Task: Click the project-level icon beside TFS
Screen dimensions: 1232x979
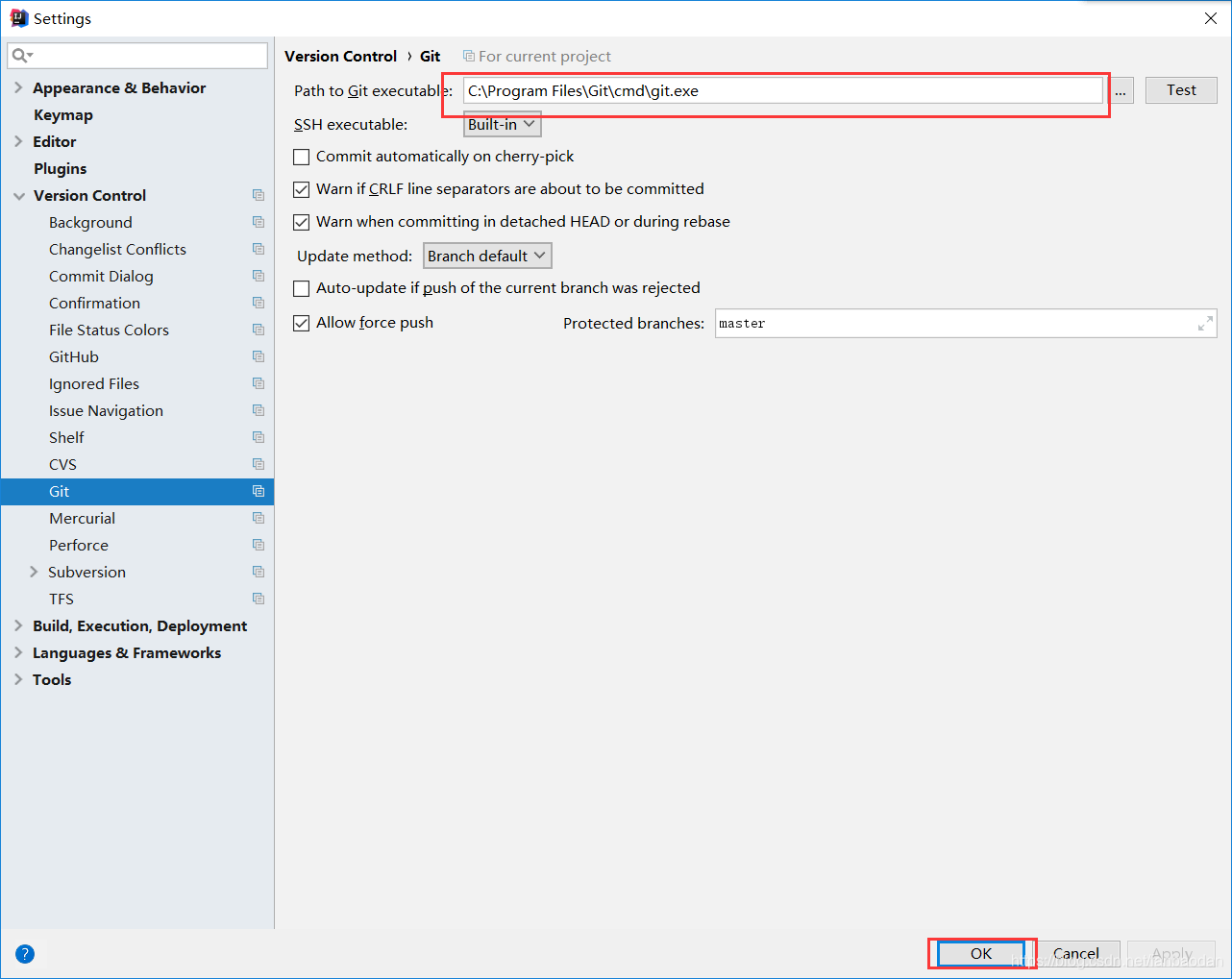Action: [x=259, y=599]
